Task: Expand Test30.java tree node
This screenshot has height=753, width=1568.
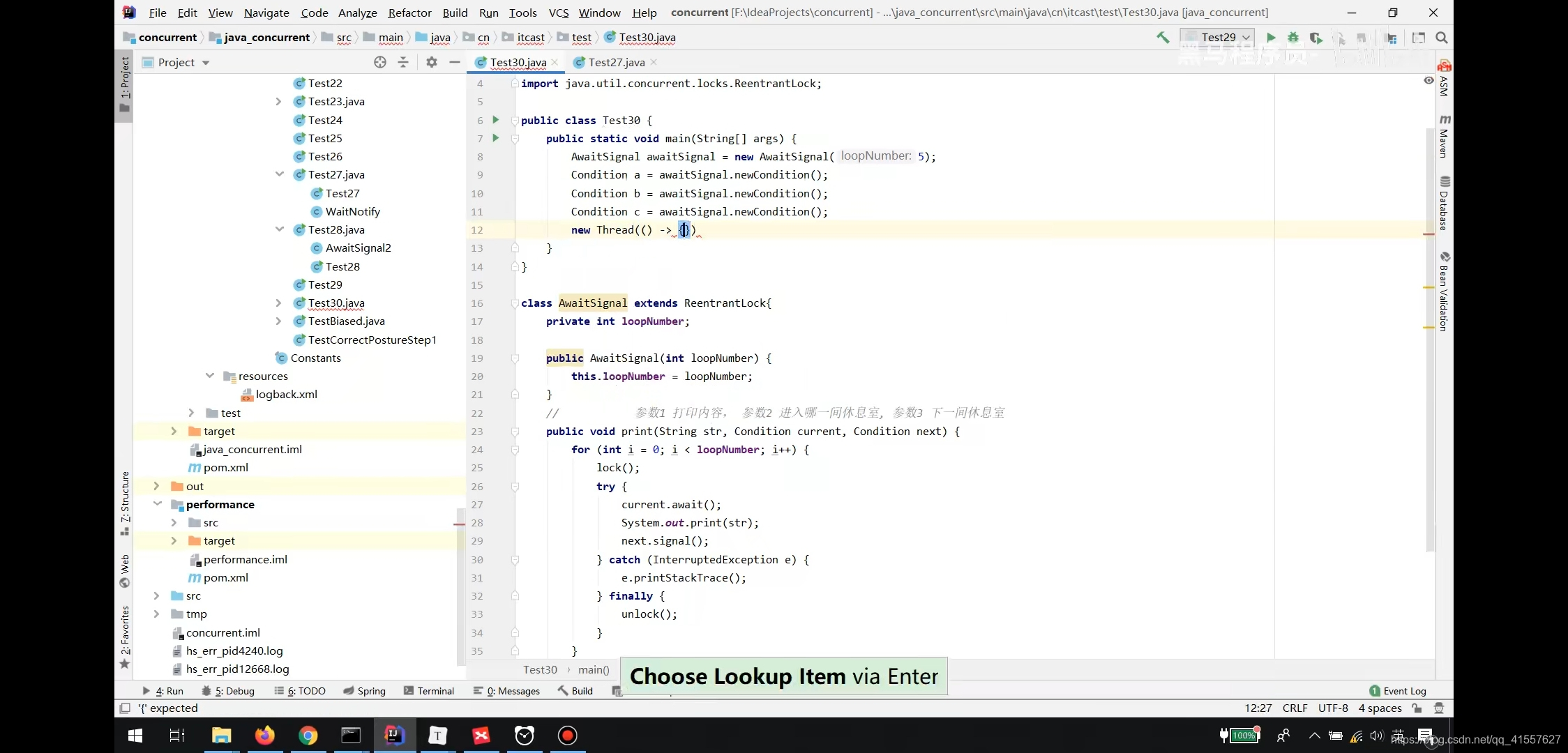Action: click(x=278, y=303)
